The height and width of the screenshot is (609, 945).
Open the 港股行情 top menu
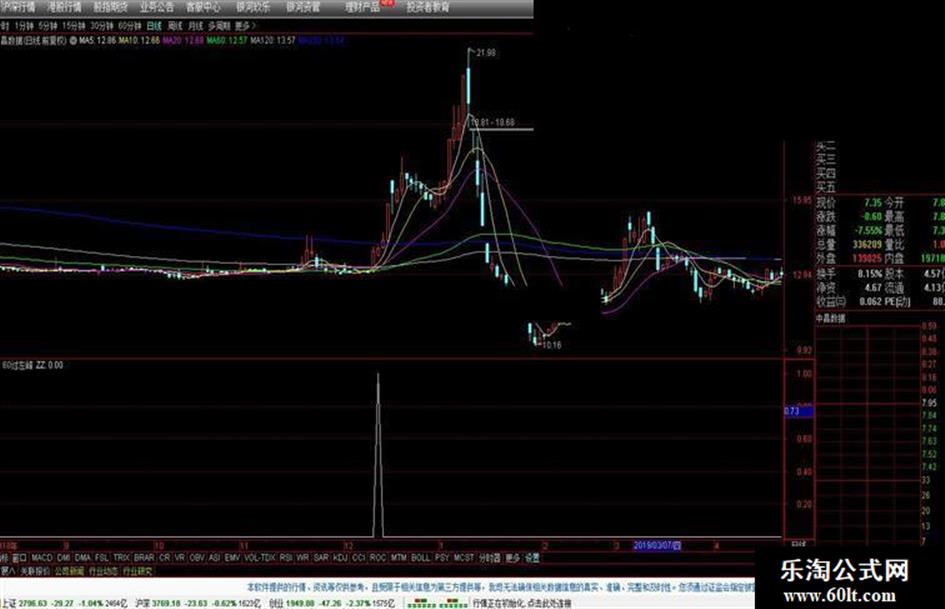[x=64, y=7]
